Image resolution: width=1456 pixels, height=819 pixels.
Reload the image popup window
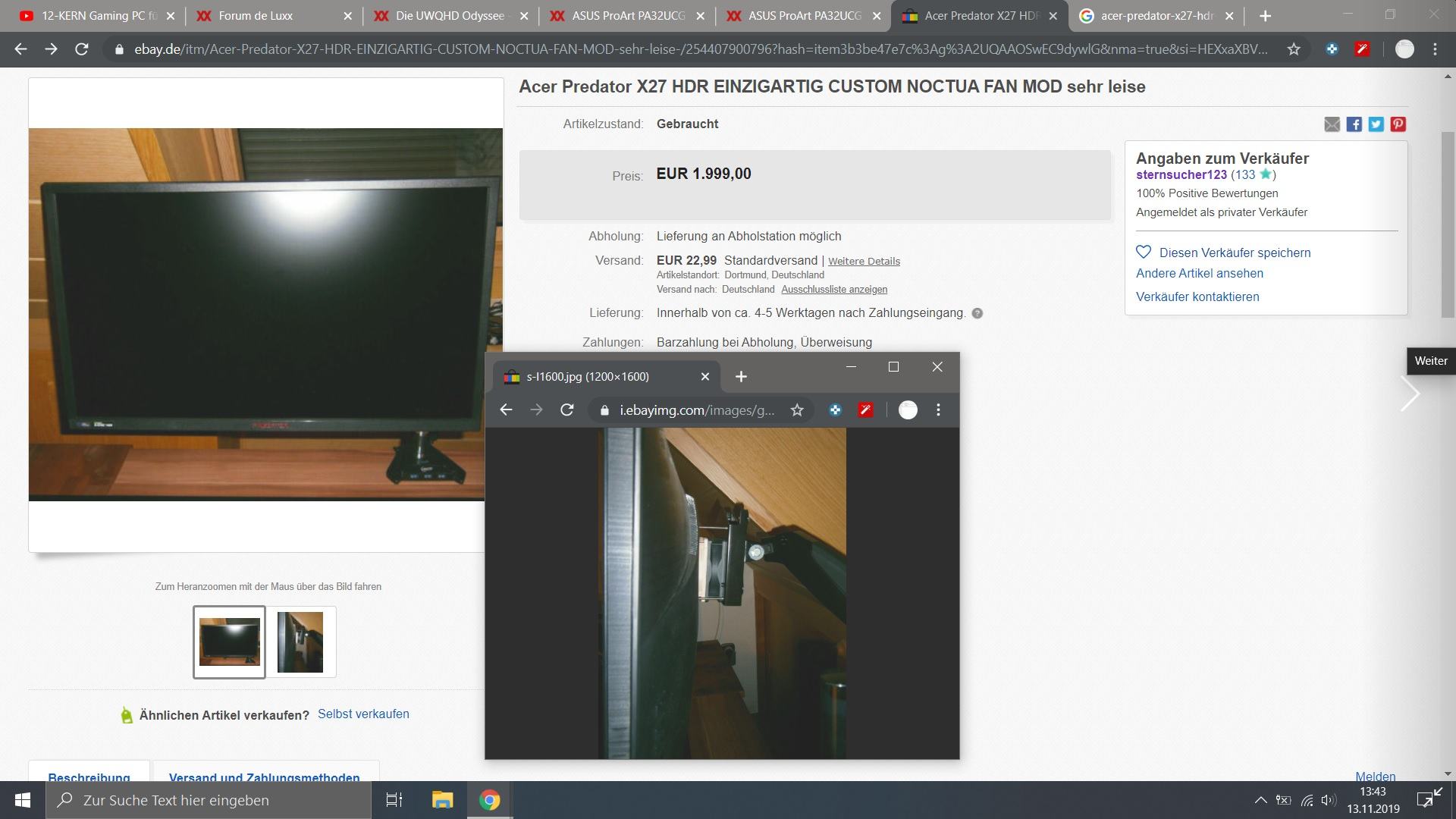point(566,409)
